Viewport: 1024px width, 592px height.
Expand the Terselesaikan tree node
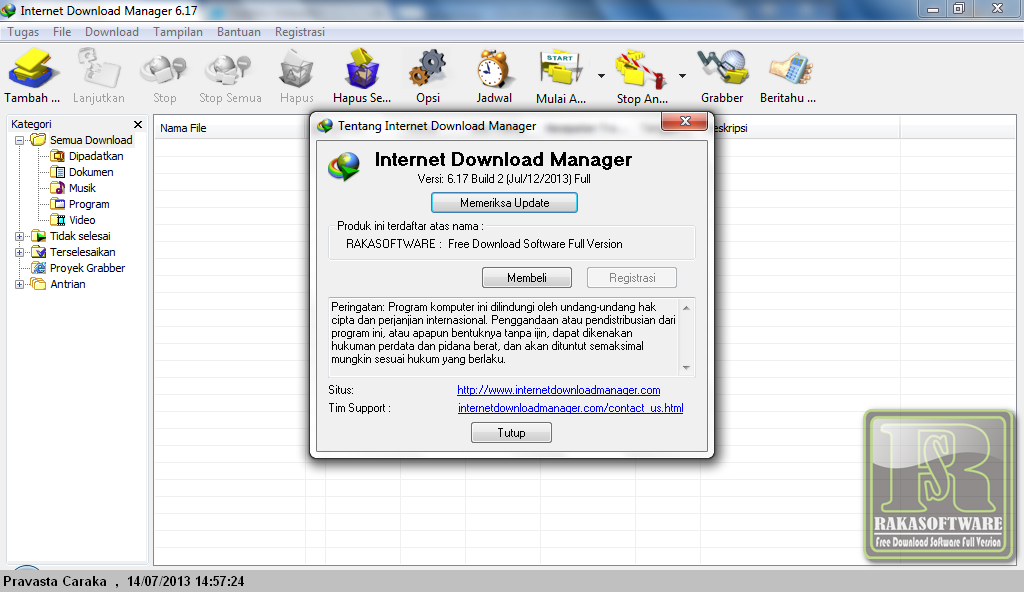coord(19,252)
